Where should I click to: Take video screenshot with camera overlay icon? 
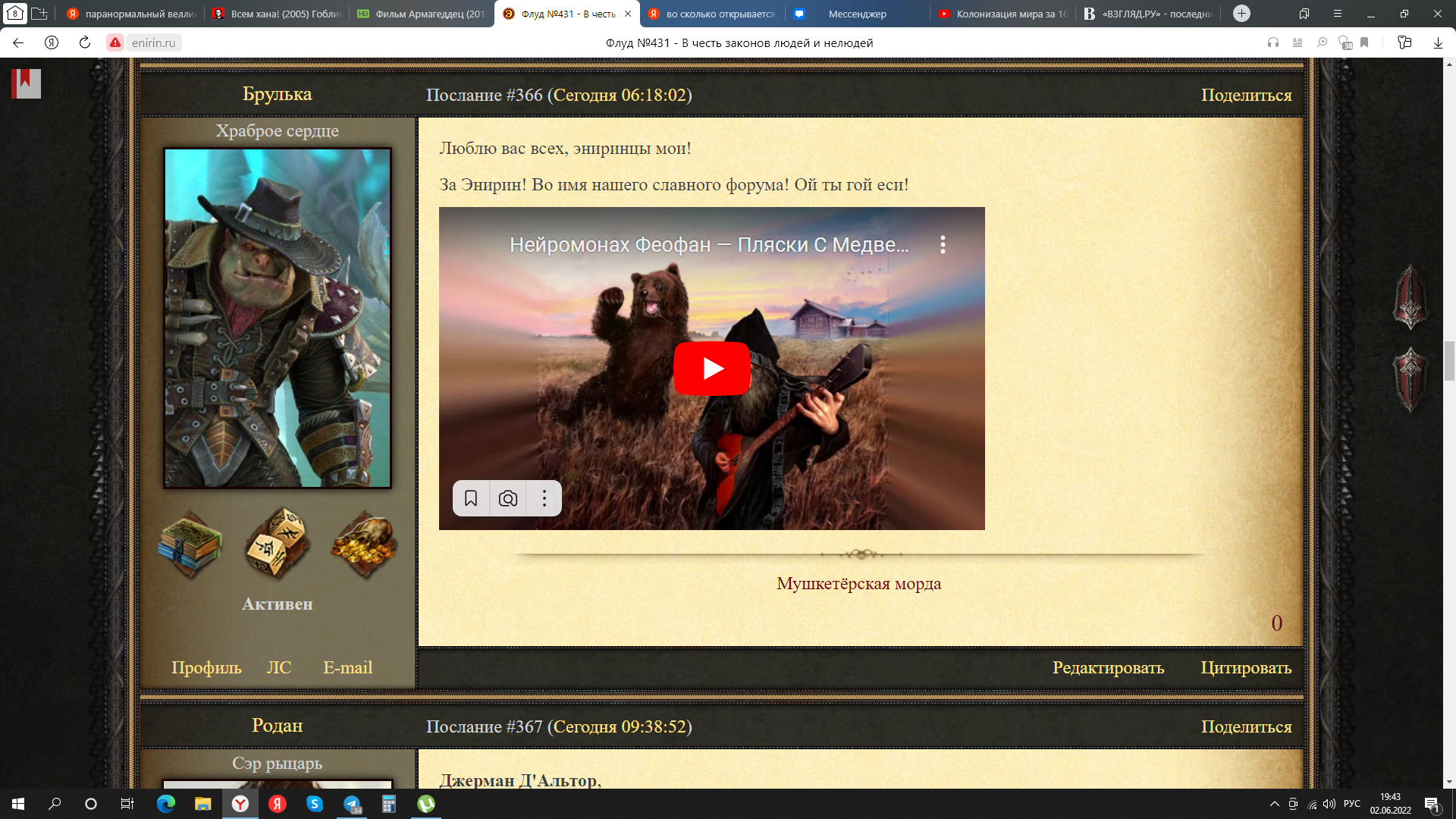[508, 498]
